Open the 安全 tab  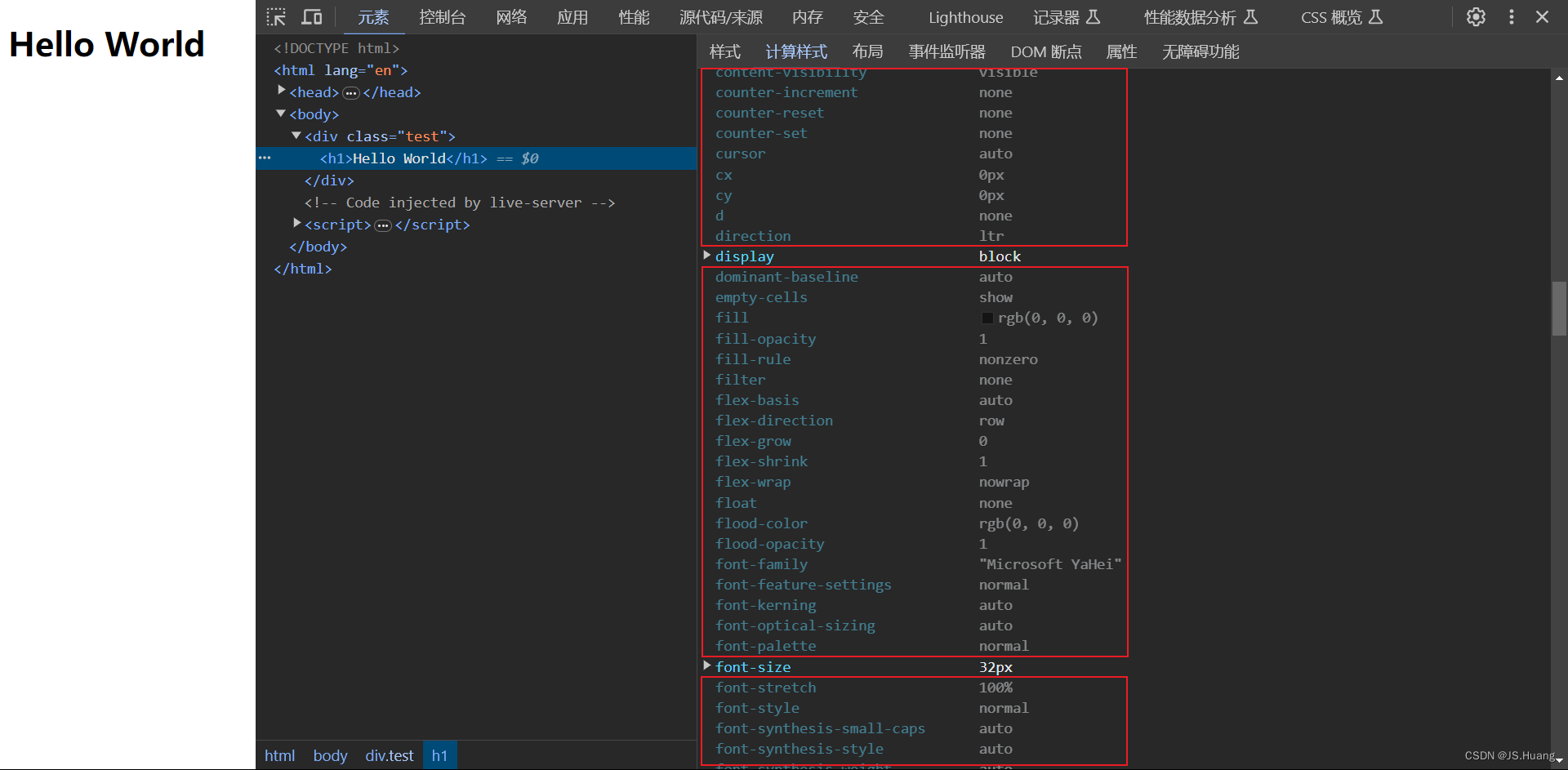tap(869, 17)
